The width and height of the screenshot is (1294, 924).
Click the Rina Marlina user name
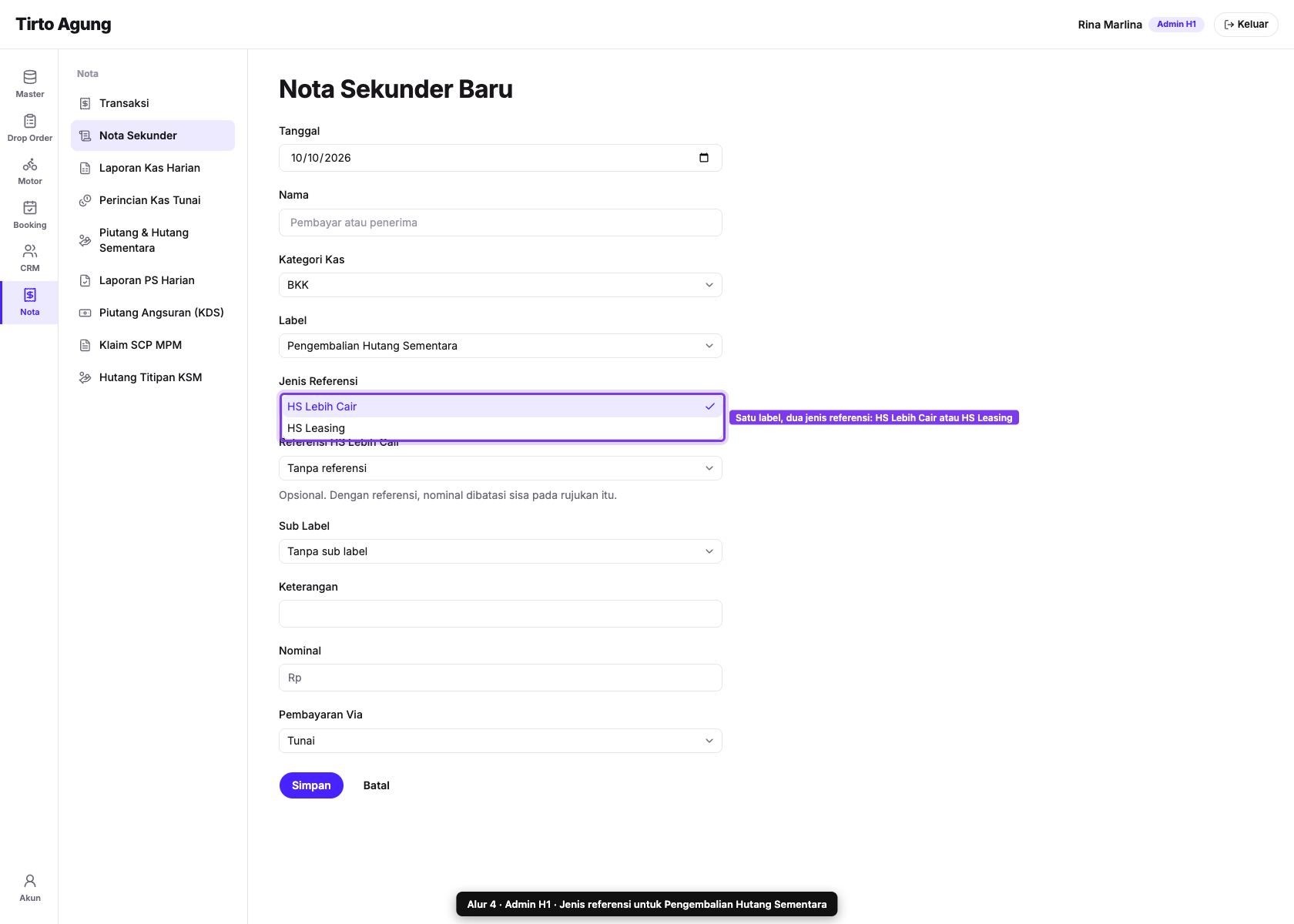pyautogui.click(x=1110, y=25)
